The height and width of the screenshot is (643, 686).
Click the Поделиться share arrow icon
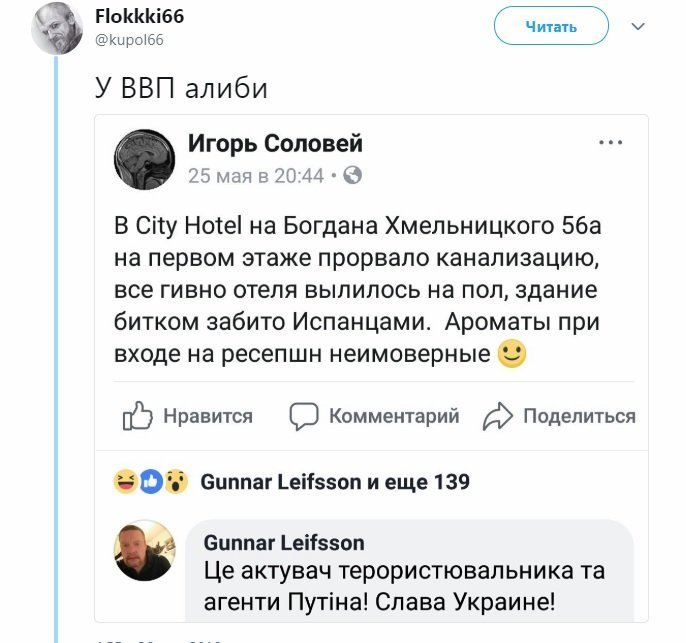tap(497, 416)
